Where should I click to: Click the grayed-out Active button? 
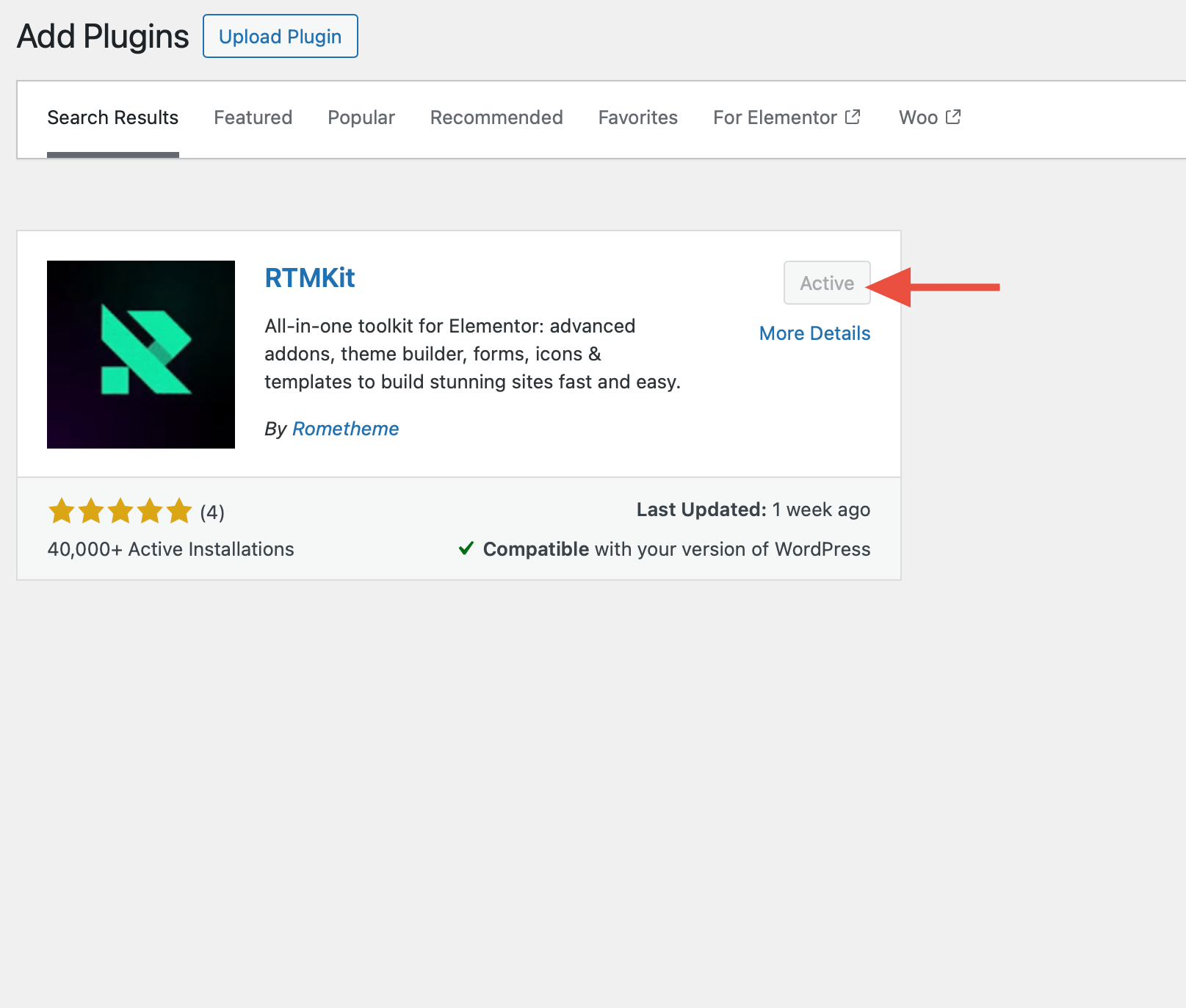(827, 283)
